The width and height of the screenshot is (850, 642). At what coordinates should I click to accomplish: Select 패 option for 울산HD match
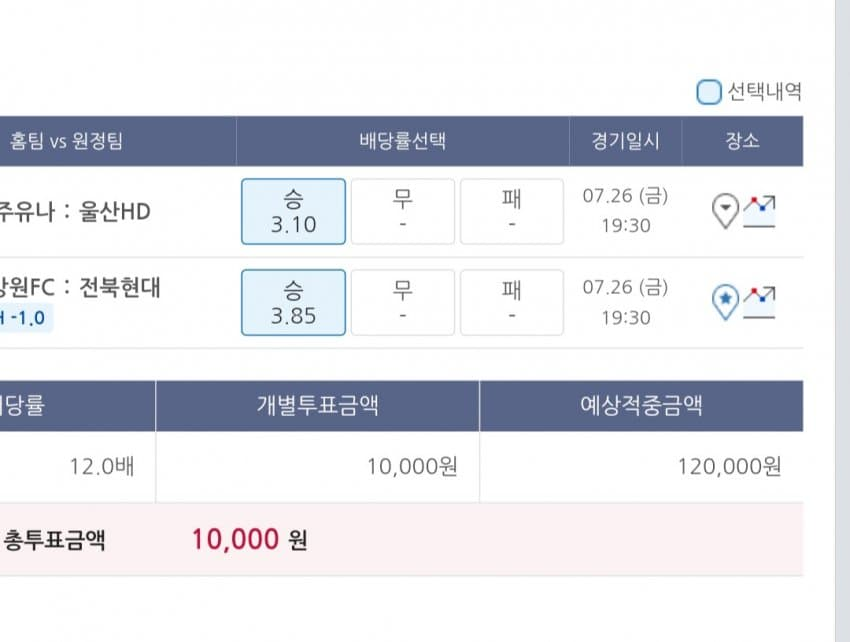pyautogui.click(x=512, y=211)
